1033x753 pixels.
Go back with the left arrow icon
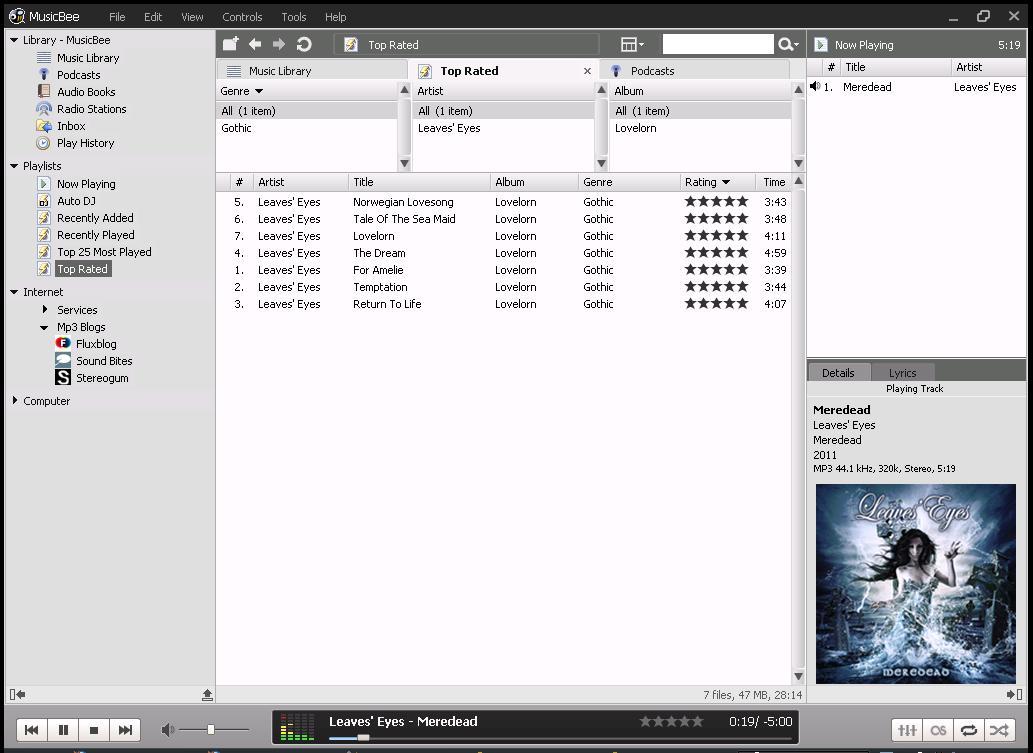click(255, 44)
